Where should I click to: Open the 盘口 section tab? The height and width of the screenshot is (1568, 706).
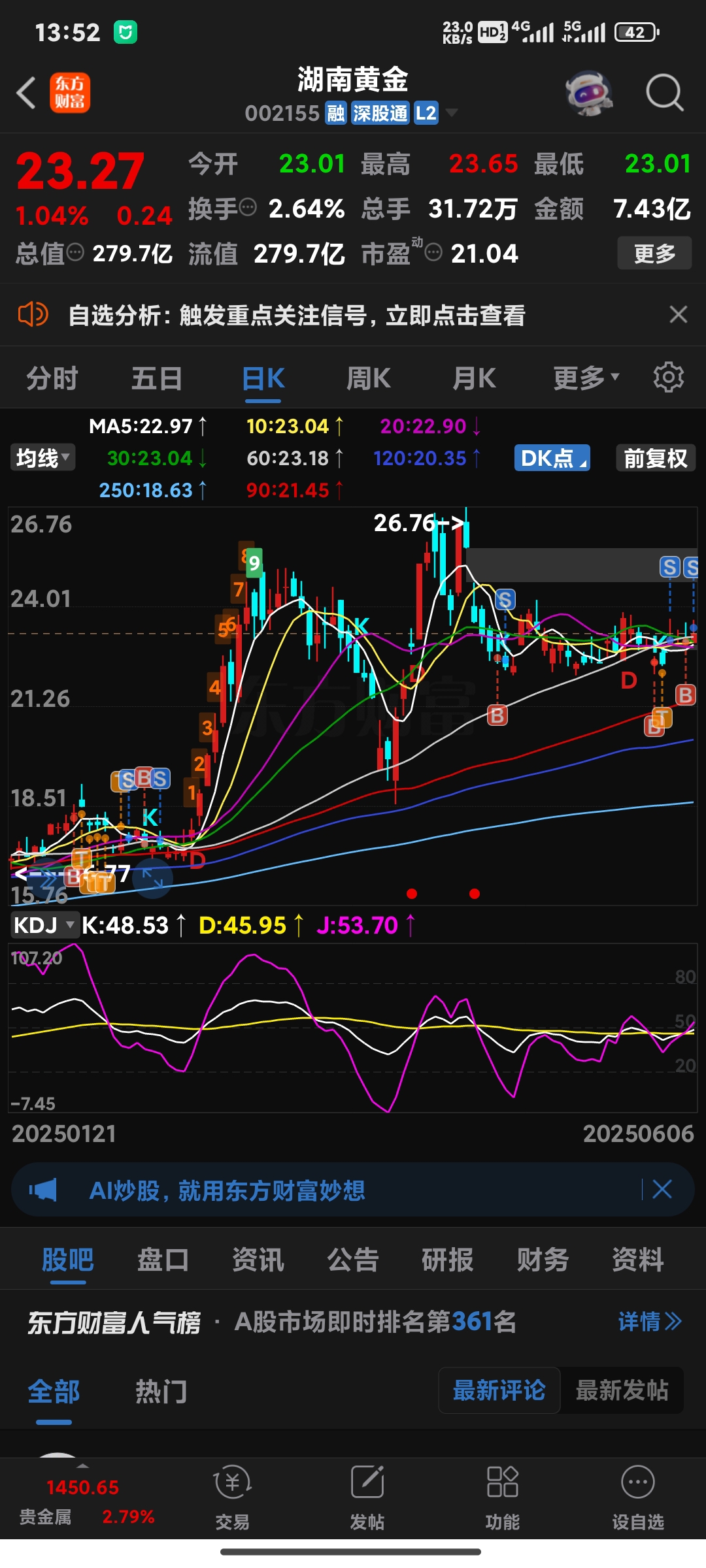tap(163, 1260)
